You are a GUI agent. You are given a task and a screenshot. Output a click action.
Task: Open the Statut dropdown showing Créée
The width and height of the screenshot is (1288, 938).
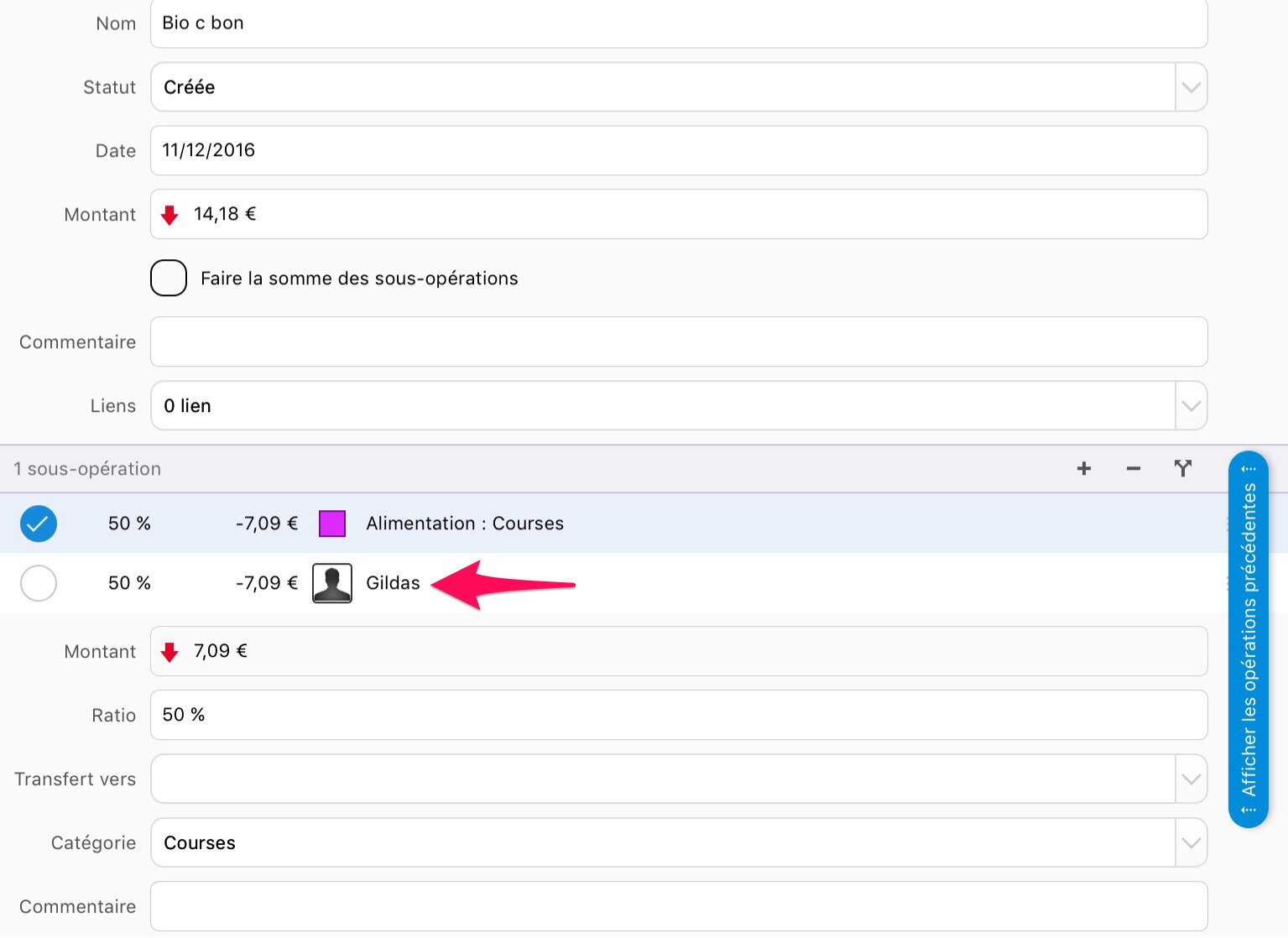click(x=1191, y=87)
